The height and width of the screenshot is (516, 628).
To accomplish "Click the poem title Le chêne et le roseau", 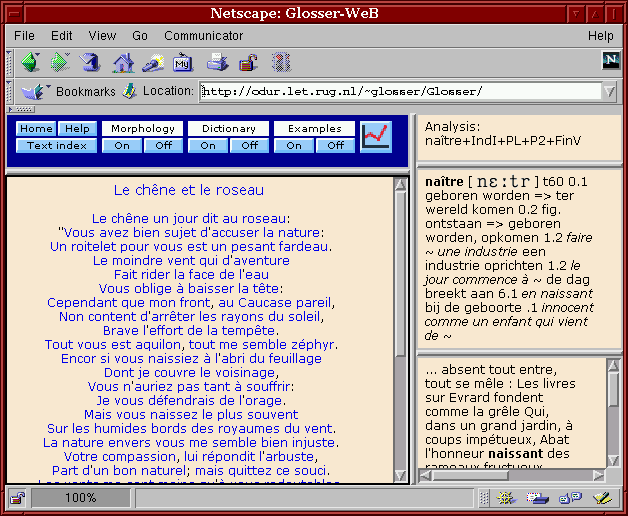I will (x=189, y=190).
